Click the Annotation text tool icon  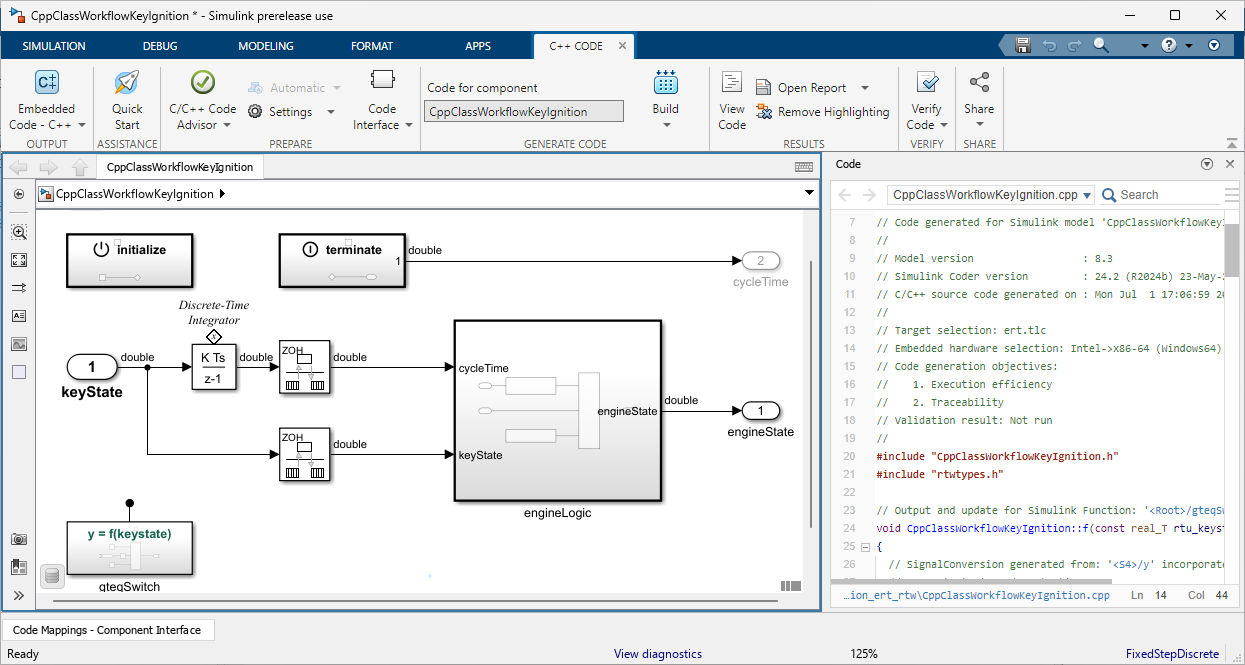(19, 316)
